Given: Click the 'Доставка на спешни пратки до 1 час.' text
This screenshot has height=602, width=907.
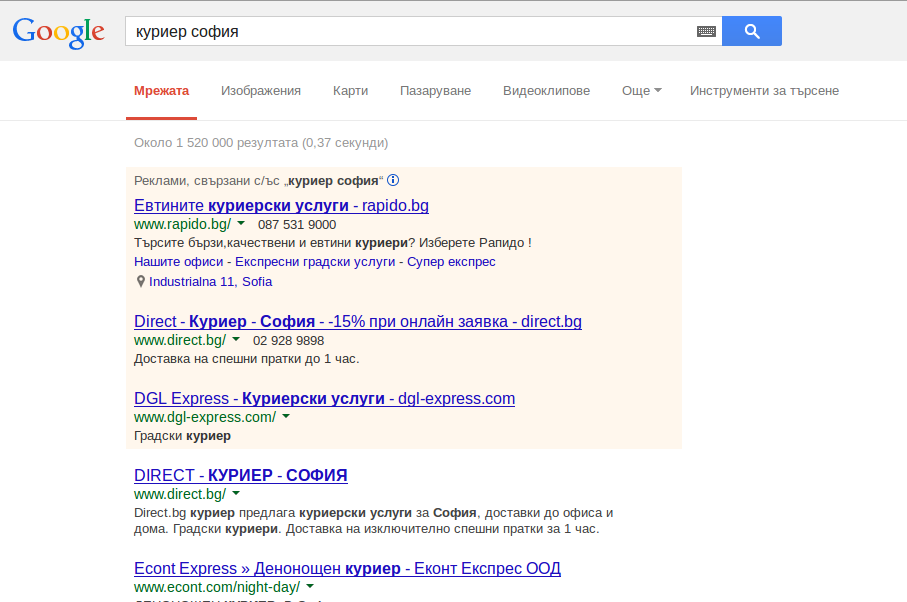Looking at the screenshot, I should pos(246,359).
